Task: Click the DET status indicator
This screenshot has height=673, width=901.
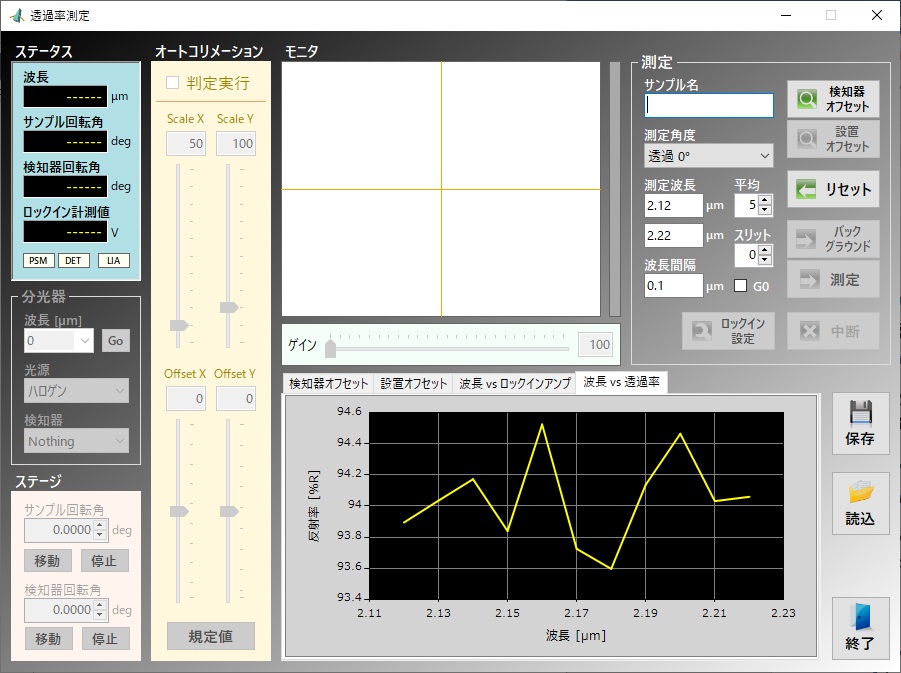Action: coord(74,260)
